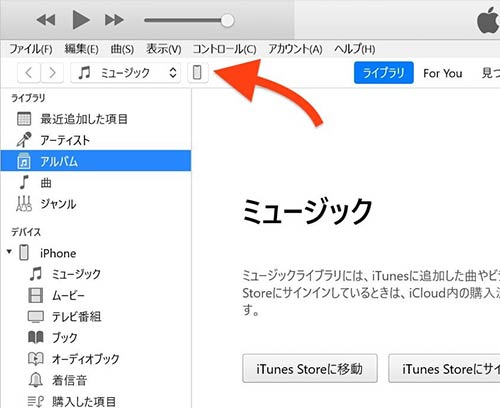The width and height of the screenshot is (500, 408).
Task: Click the volume slider knob
Action: [x=227, y=20]
